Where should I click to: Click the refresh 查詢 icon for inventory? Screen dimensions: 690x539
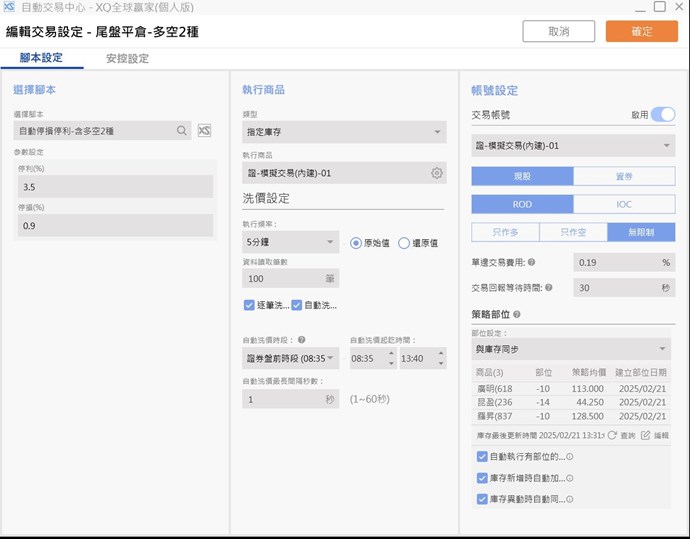(x=612, y=436)
